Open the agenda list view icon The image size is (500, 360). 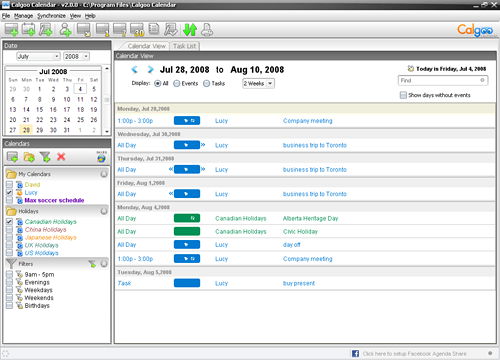point(154,29)
